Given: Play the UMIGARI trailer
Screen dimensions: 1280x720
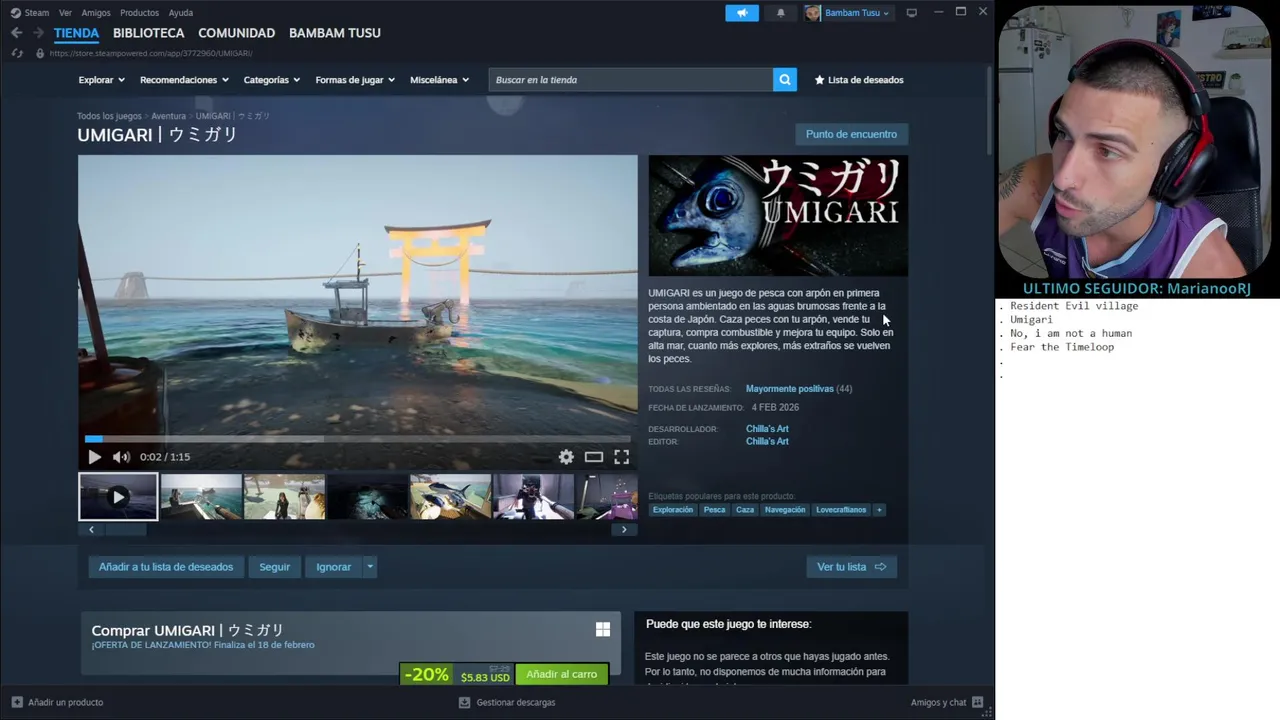Looking at the screenshot, I should pos(94,457).
